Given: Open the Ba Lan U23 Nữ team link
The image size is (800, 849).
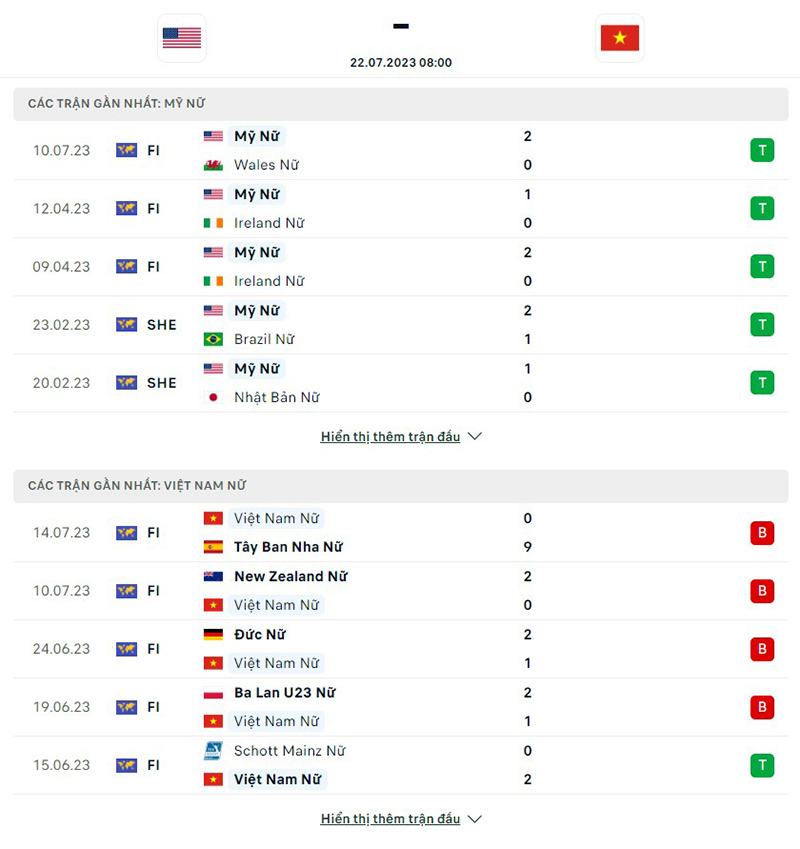Looking at the screenshot, I should click(283, 692).
